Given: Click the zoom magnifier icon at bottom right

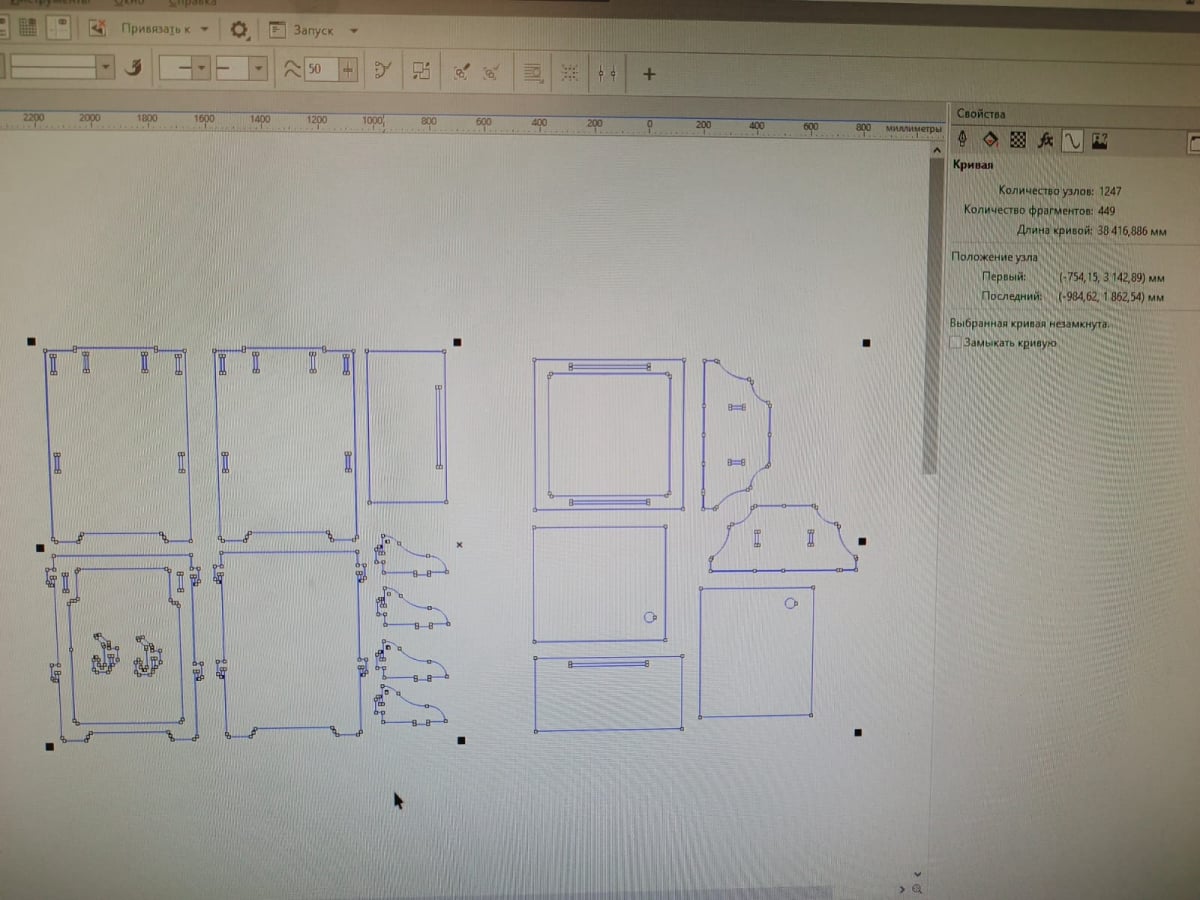Looking at the screenshot, I should pyautogui.click(x=917, y=889).
